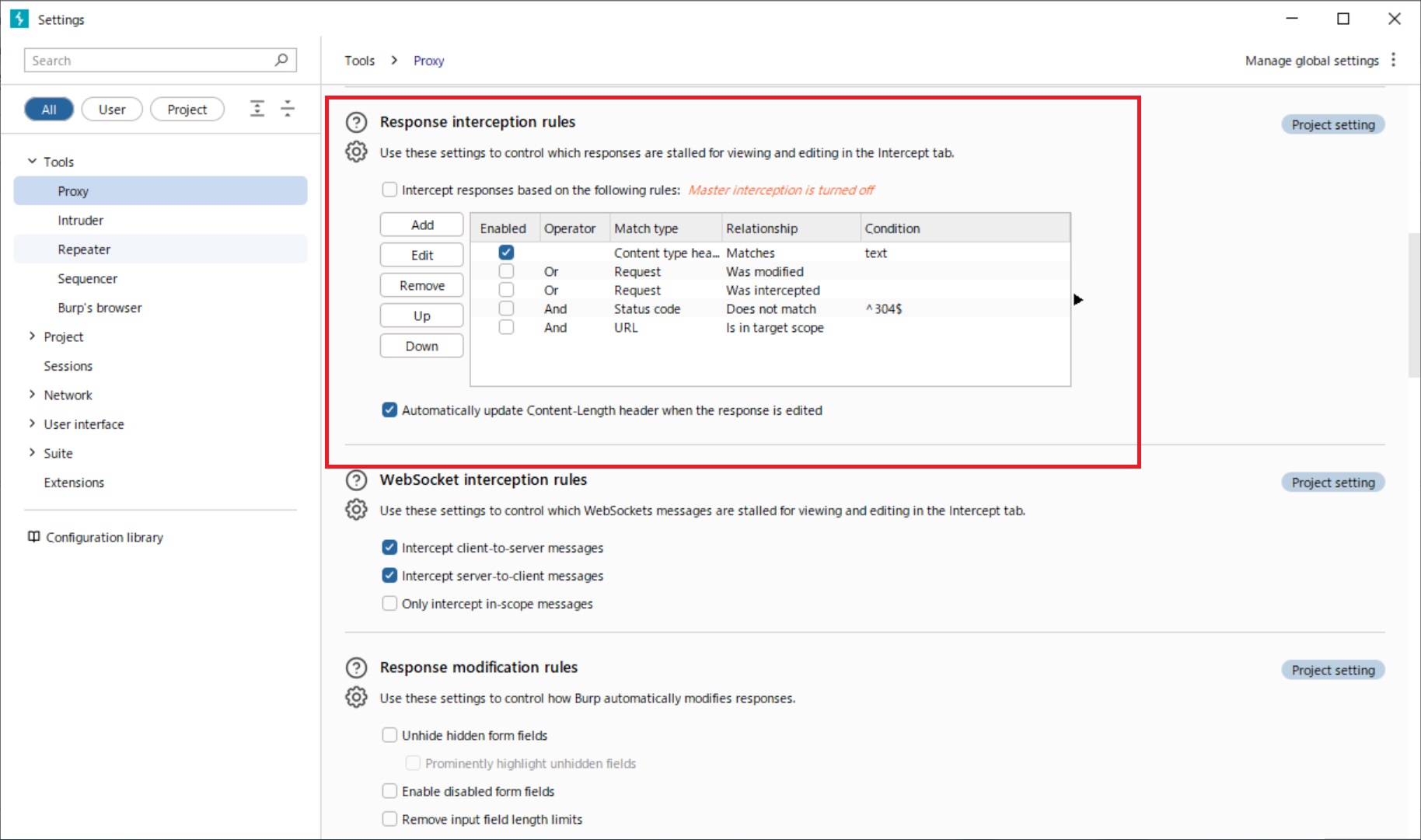Click the Remove rule button
This screenshot has height=840, width=1421.
(x=422, y=285)
